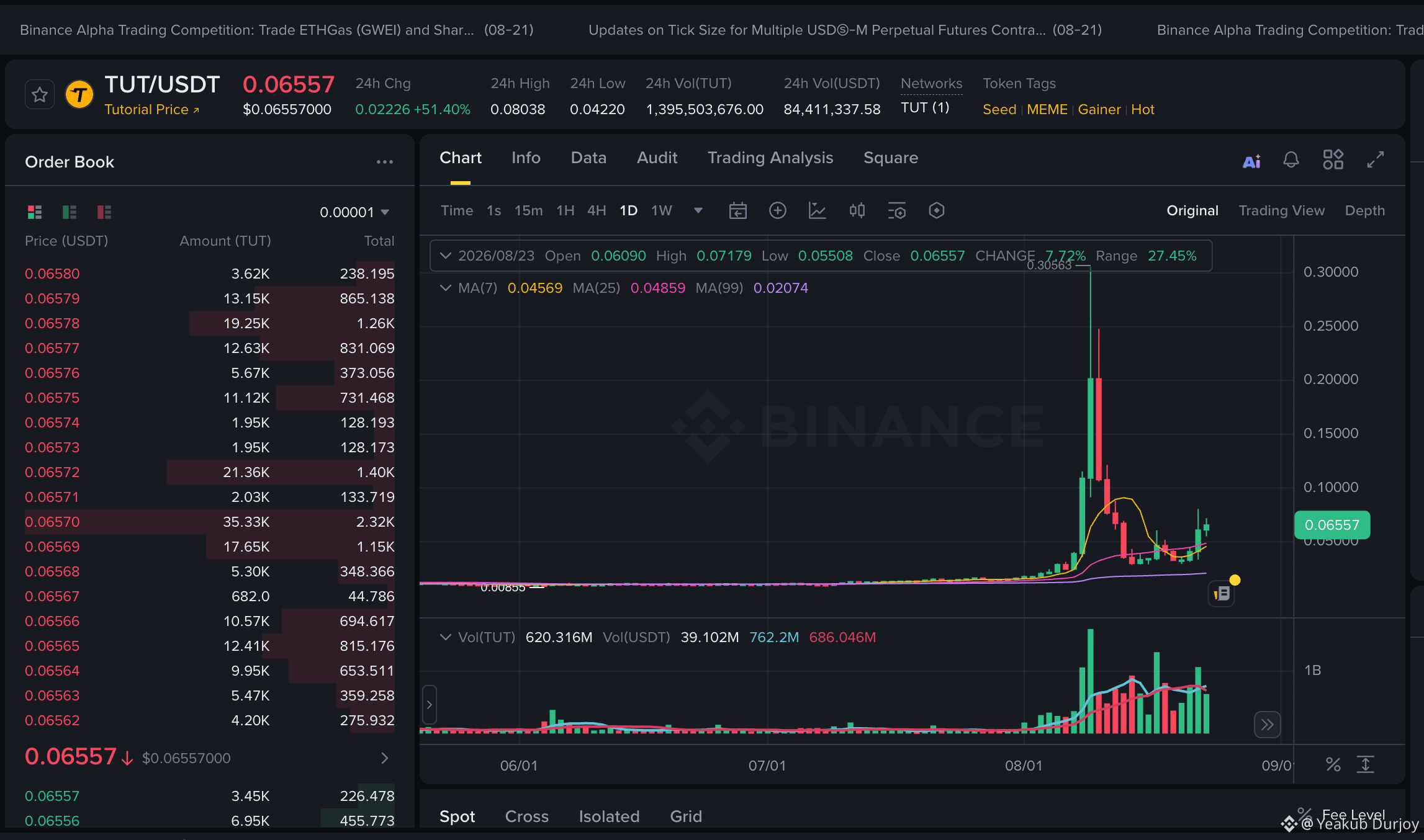Show both buy and sell orders layout icon
The image size is (1424, 840).
coord(35,212)
